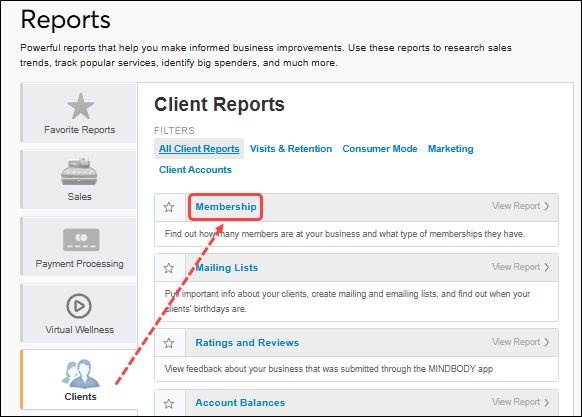This screenshot has height=417, width=582.
Task: Open the Mailing Lists report link
Action: click(x=227, y=267)
